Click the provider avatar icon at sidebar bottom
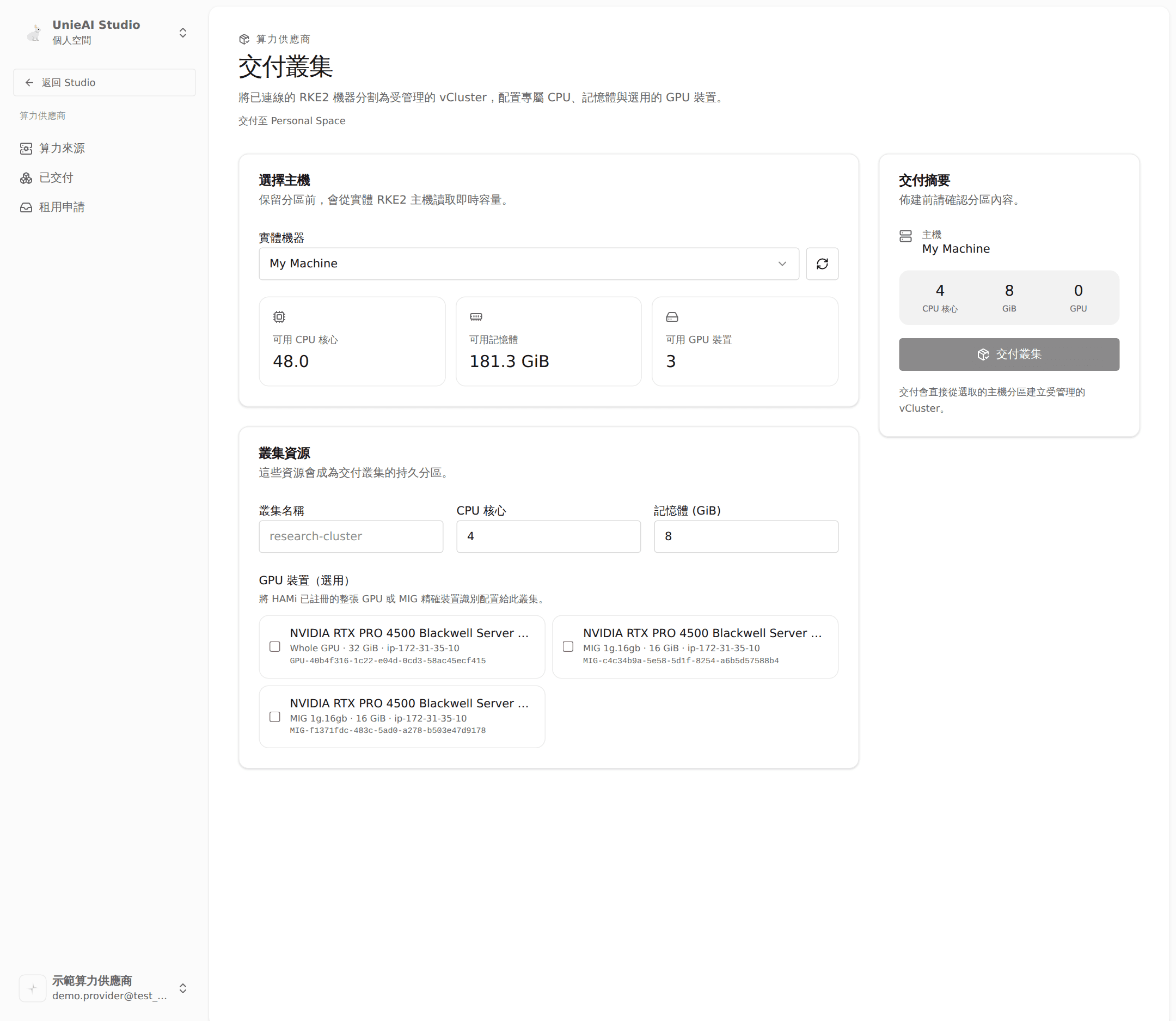This screenshot has height=1021, width=1176. click(x=33, y=988)
